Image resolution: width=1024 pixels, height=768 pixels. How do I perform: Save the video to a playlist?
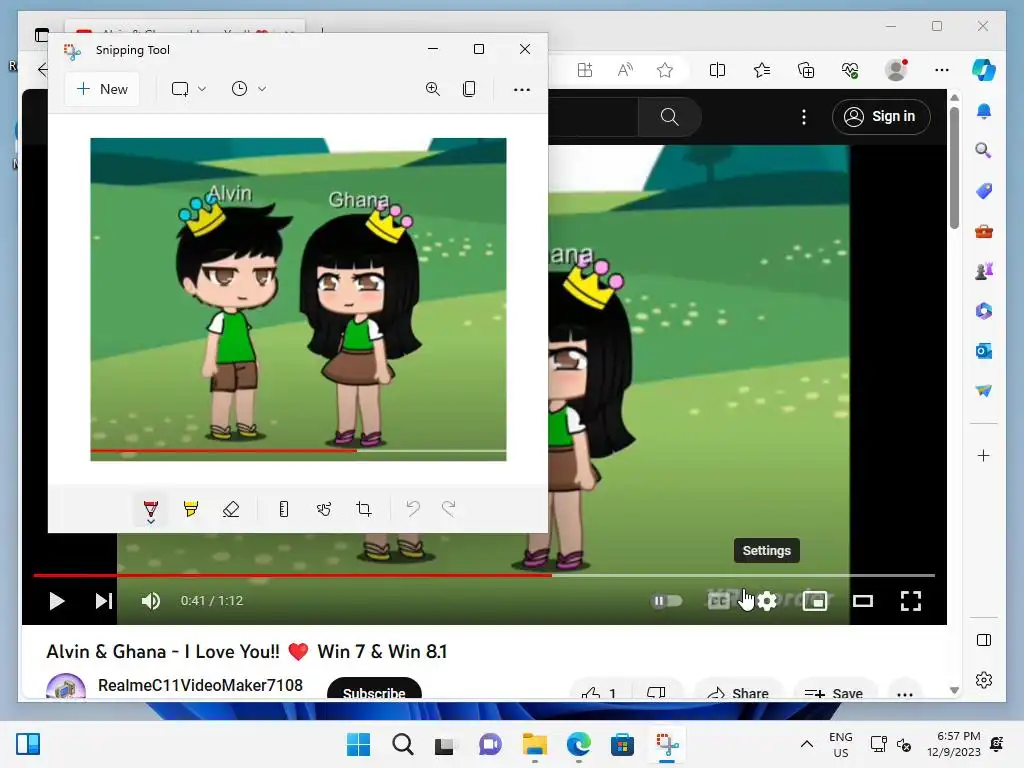point(835,691)
